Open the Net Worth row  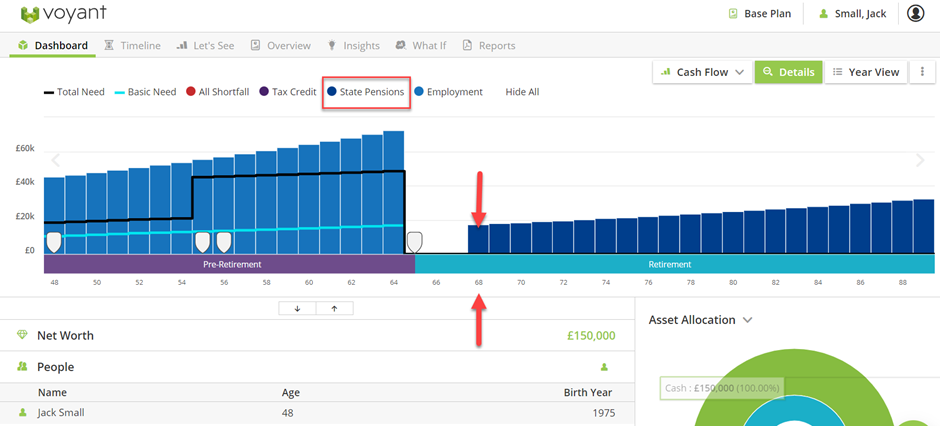(x=317, y=336)
